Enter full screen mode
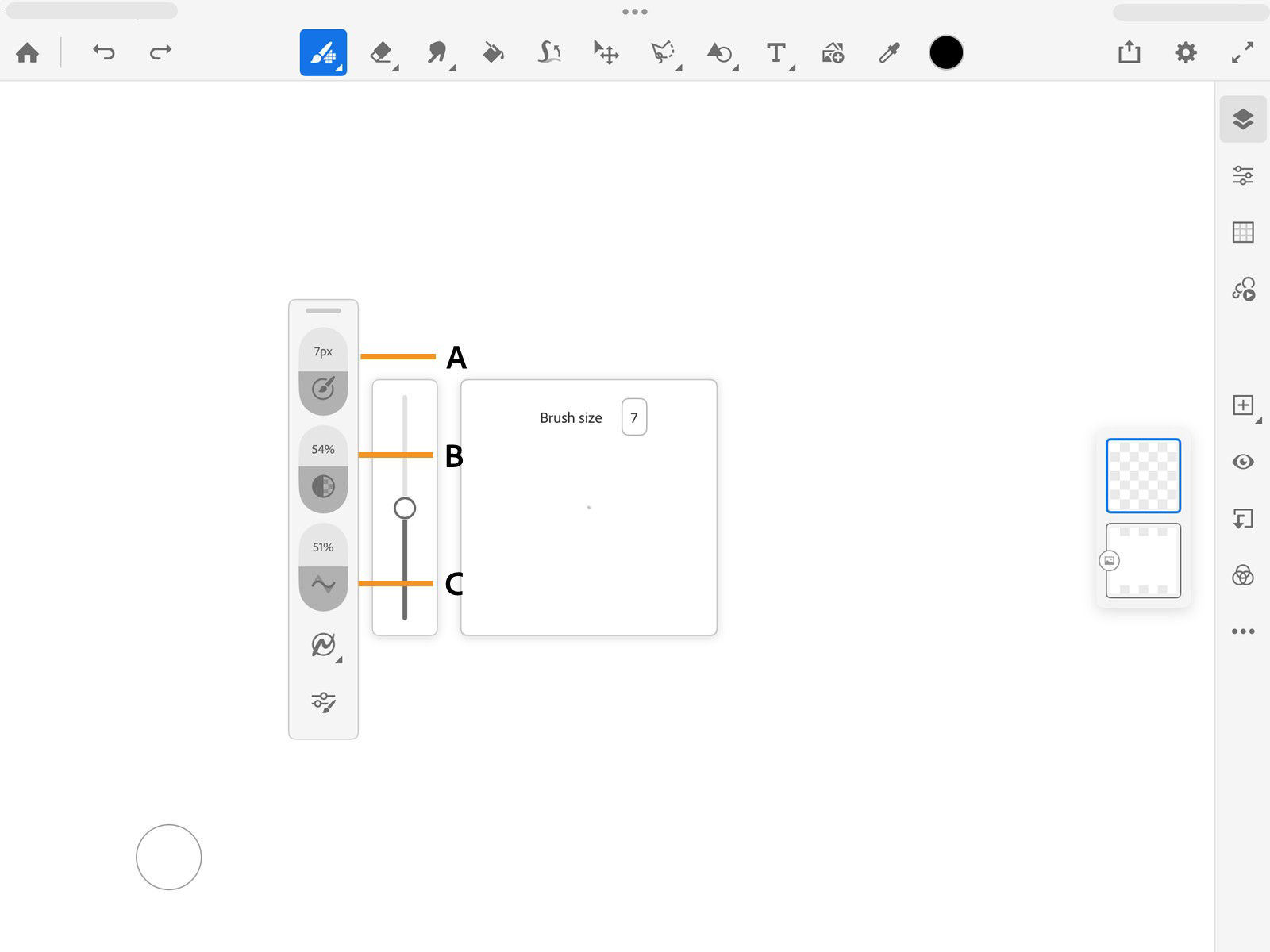This screenshot has height=952, width=1270. [x=1242, y=53]
